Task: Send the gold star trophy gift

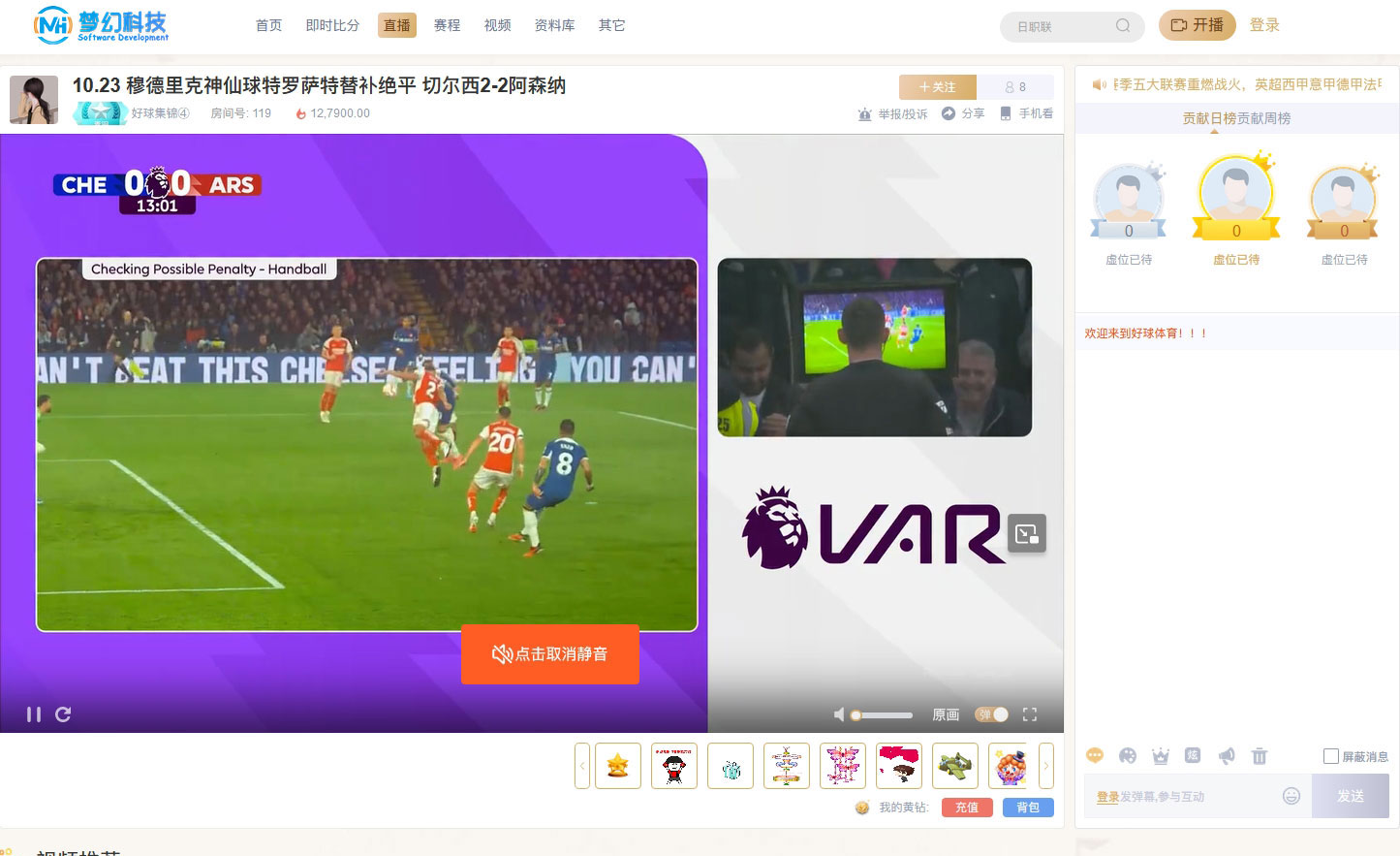Action: tap(618, 766)
